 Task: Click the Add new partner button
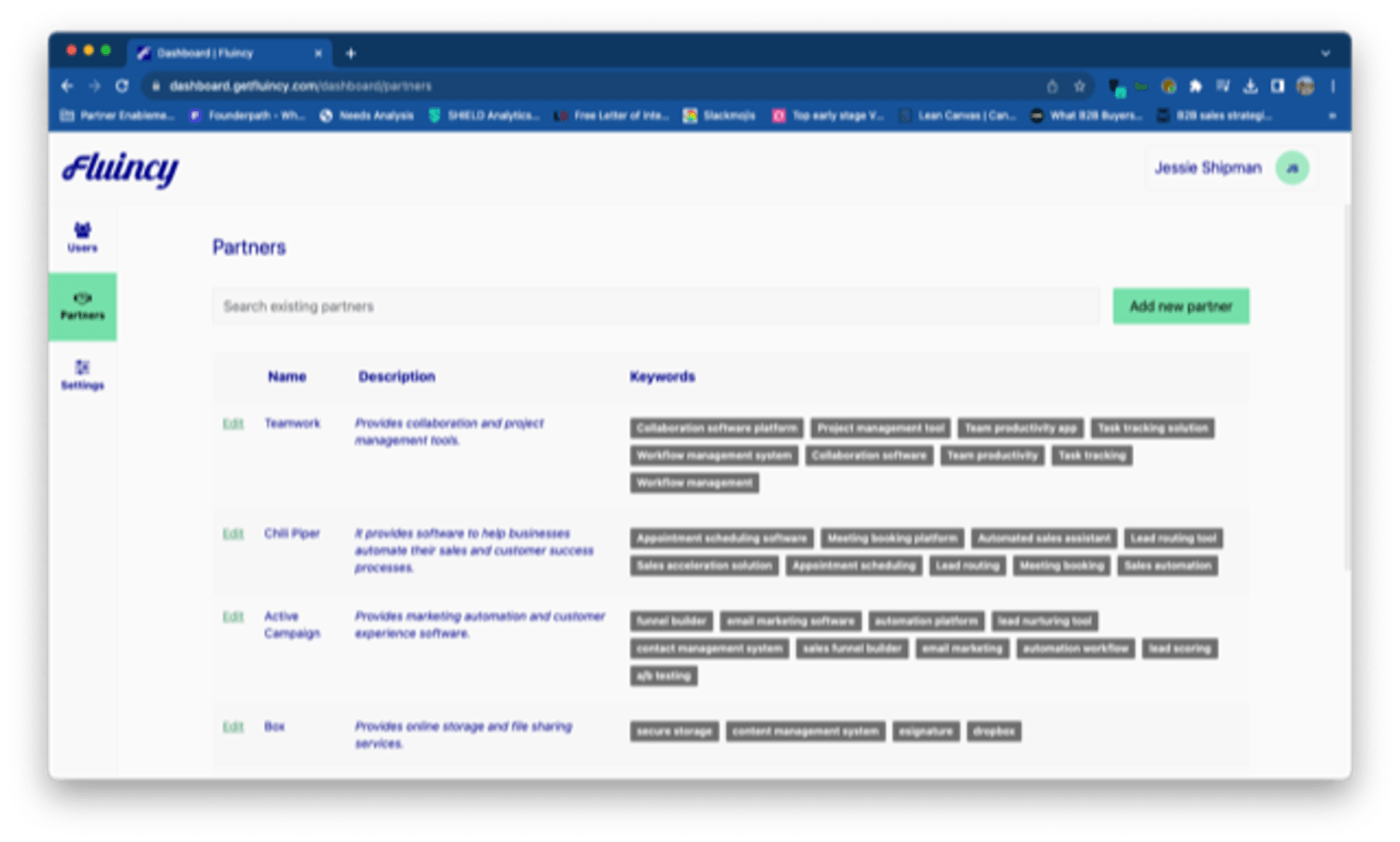[x=1181, y=306]
